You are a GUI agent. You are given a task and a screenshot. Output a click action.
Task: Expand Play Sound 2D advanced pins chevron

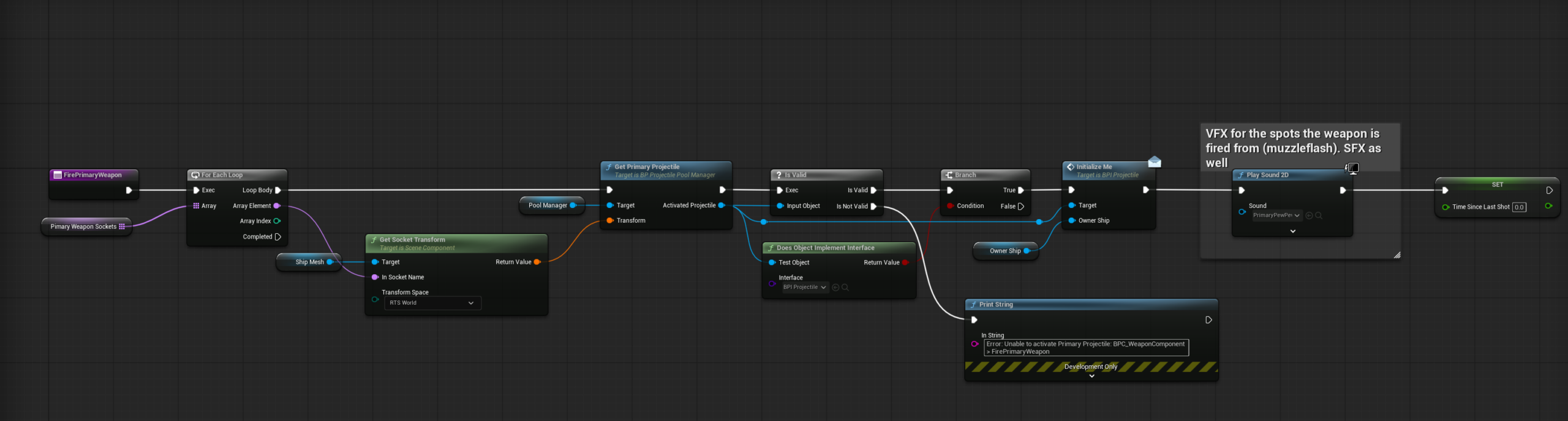tap(1293, 231)
